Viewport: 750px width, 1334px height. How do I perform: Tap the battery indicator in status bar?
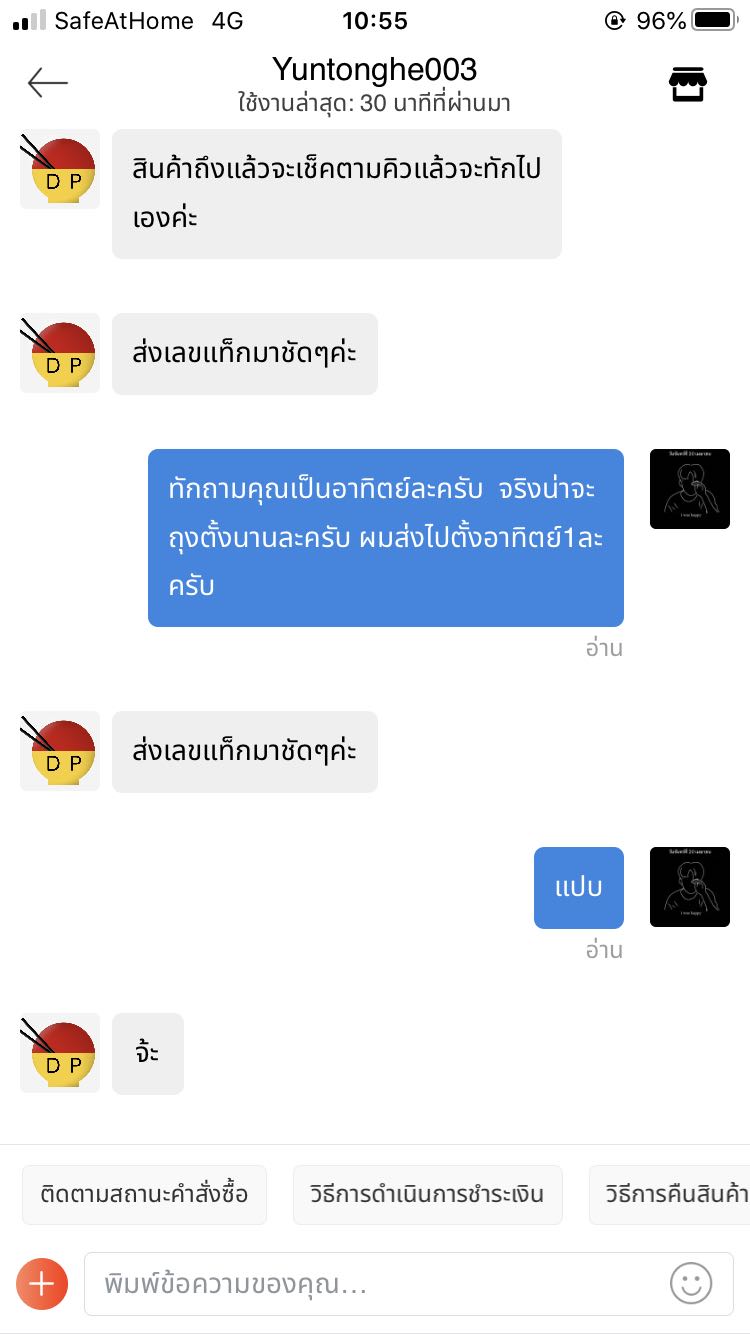click(713, 20)
